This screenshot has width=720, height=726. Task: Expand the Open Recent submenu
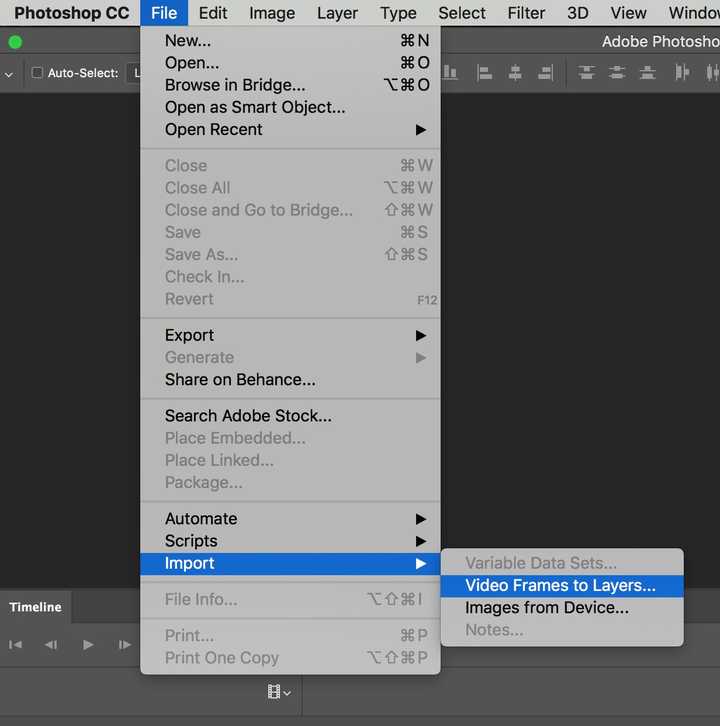point(290,129)
